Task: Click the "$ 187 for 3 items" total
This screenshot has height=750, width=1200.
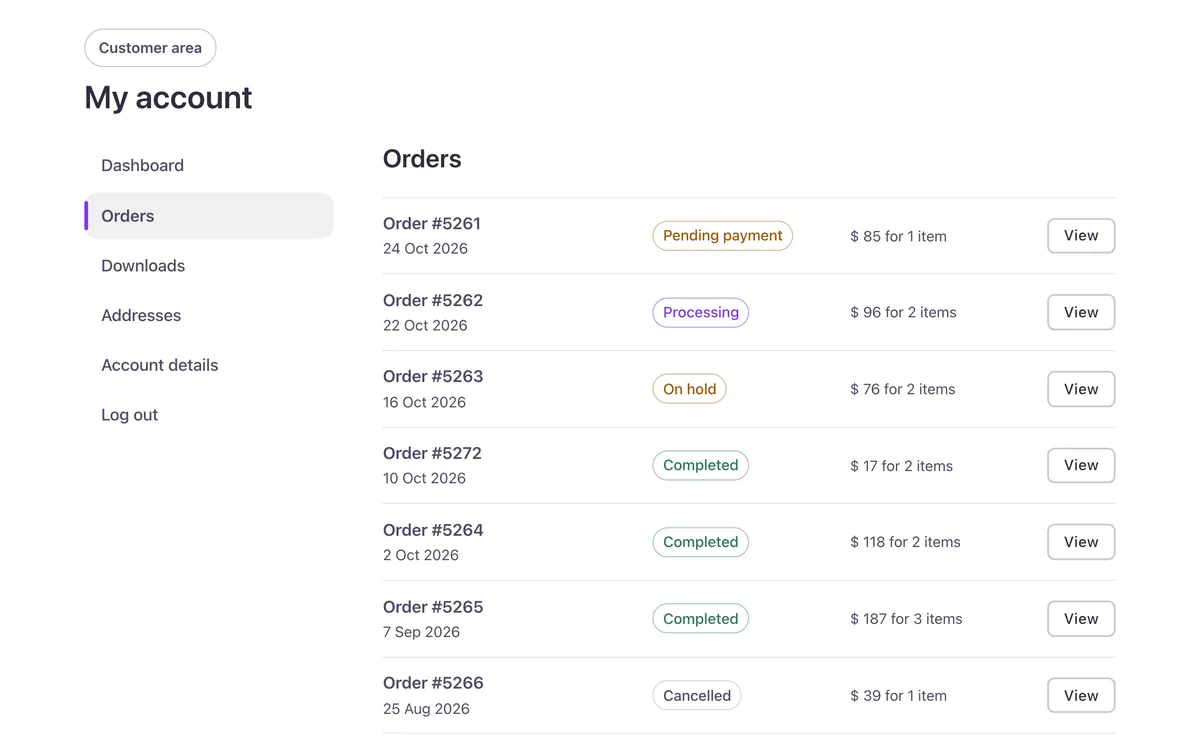Action: [907, 620]
